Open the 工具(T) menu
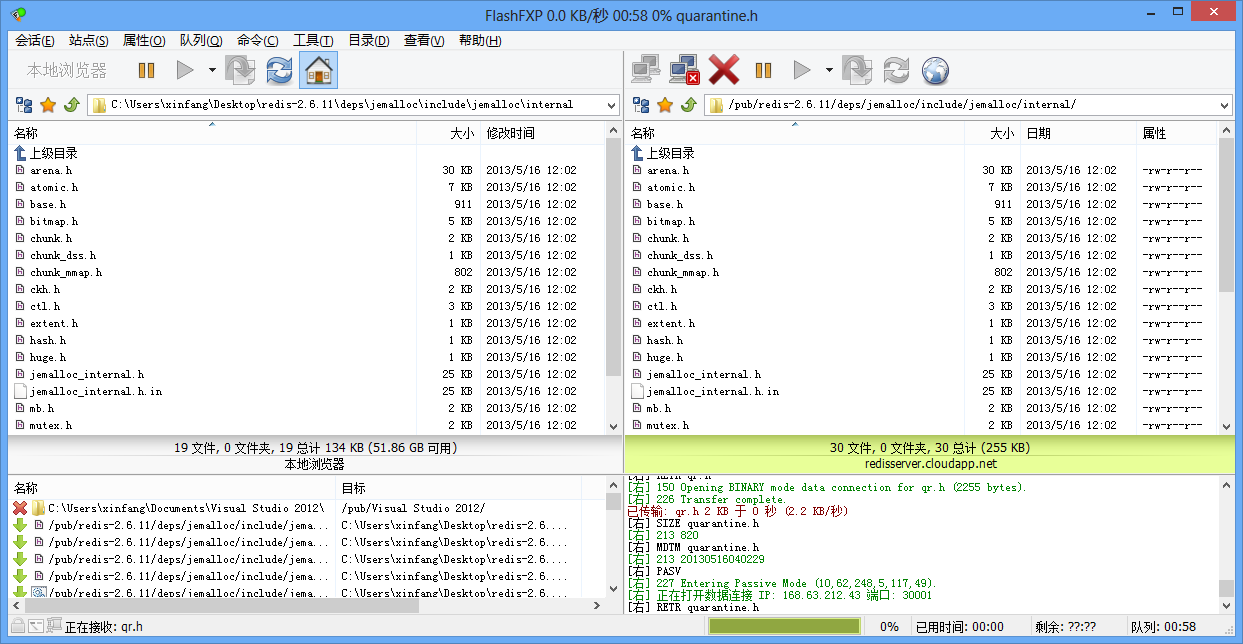This screenshot has height=644, width=1243. click(312, 40)
